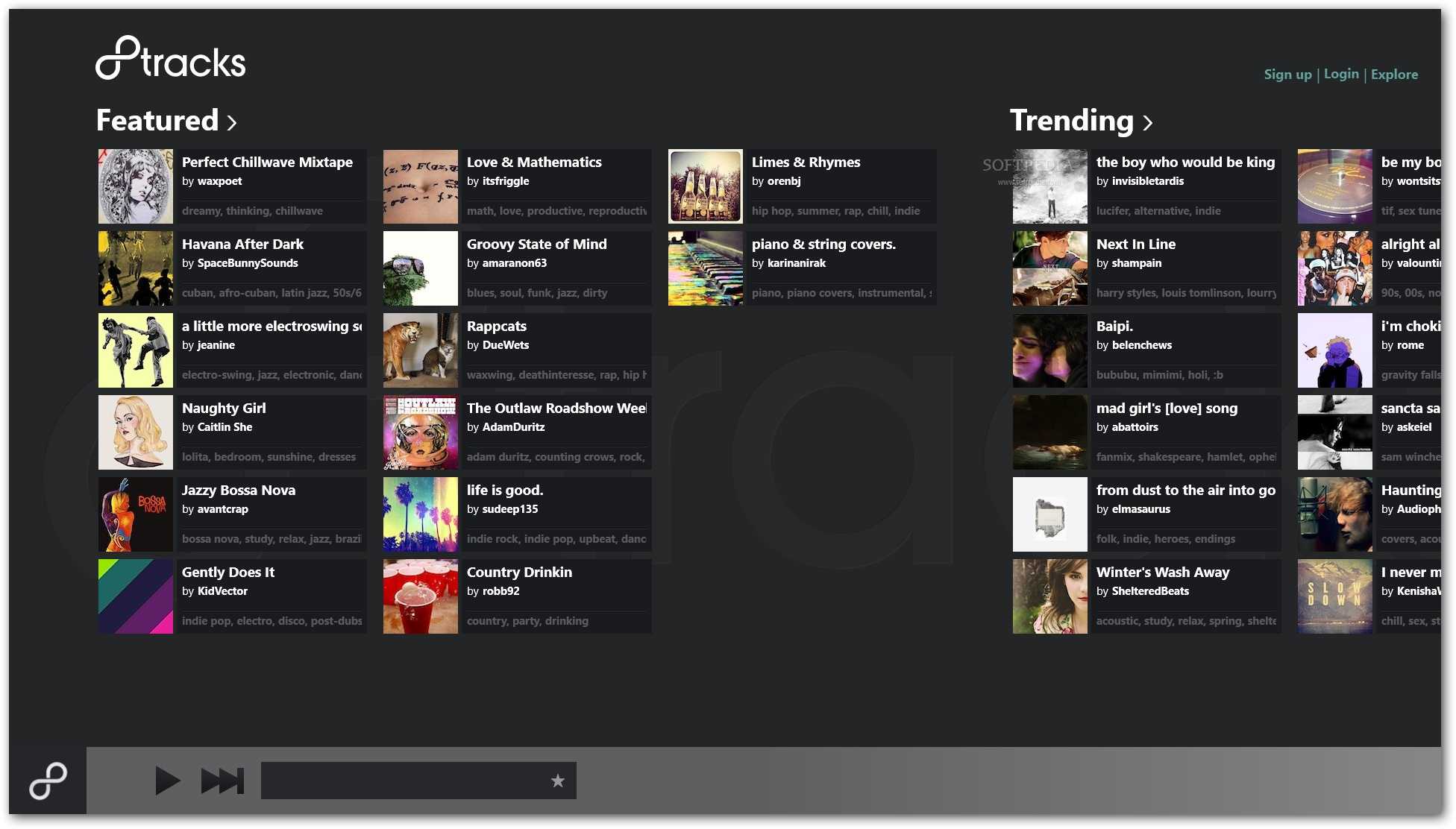This screenshot has height=829, width=1456.
Task: Click the track progress bar in the player
Action: [403, 781]
